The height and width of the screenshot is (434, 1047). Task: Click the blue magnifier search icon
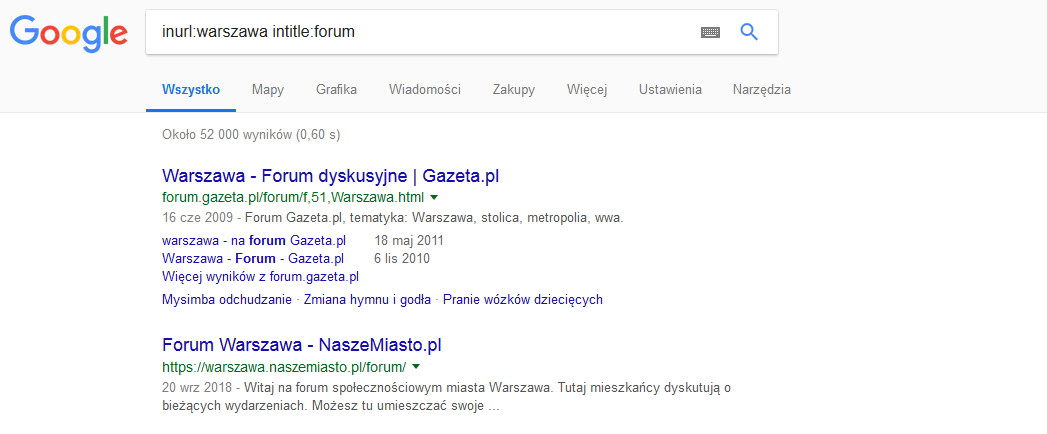(x=749, y=31)
